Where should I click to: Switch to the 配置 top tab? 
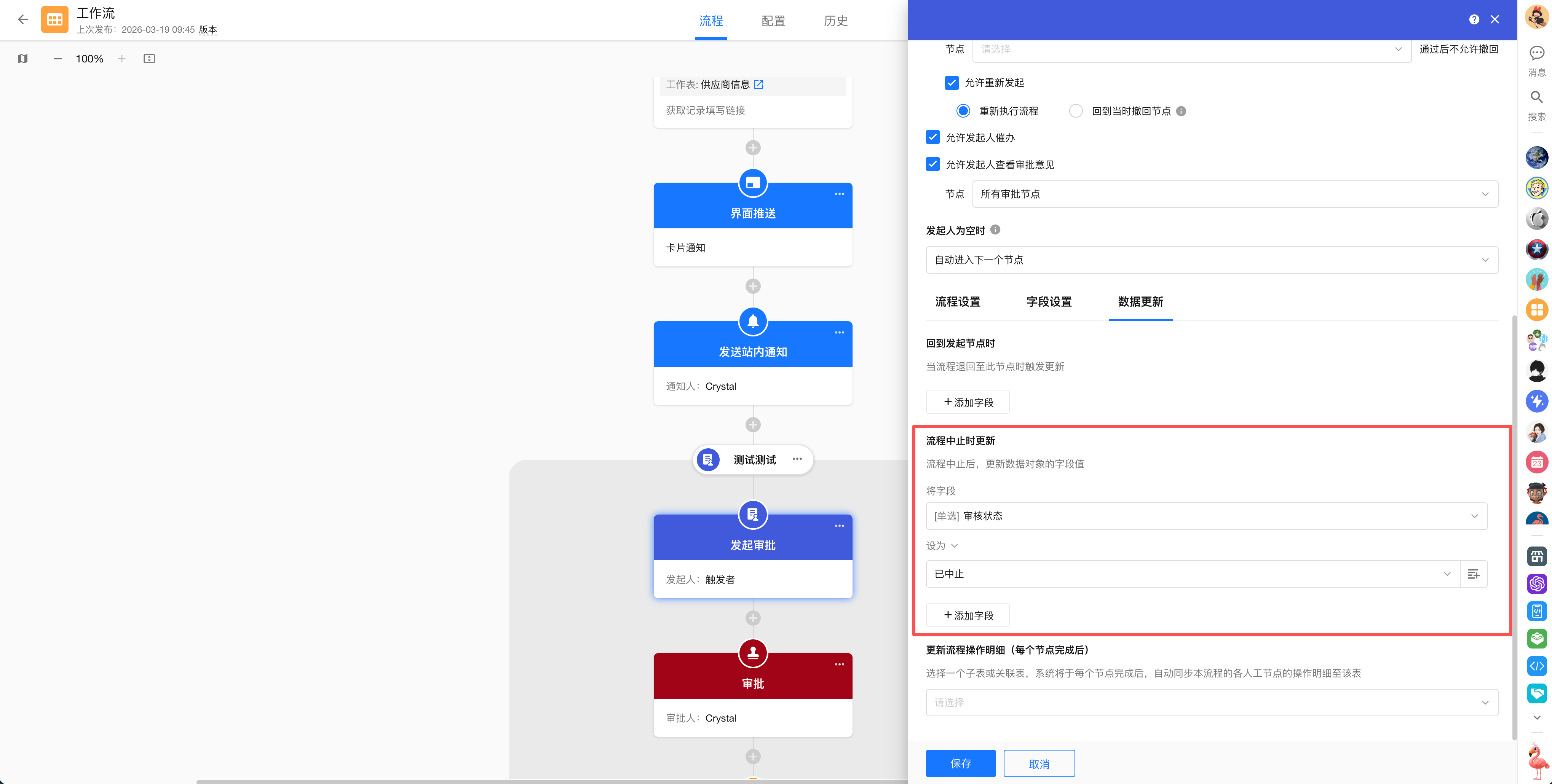[x=773, y=21]
